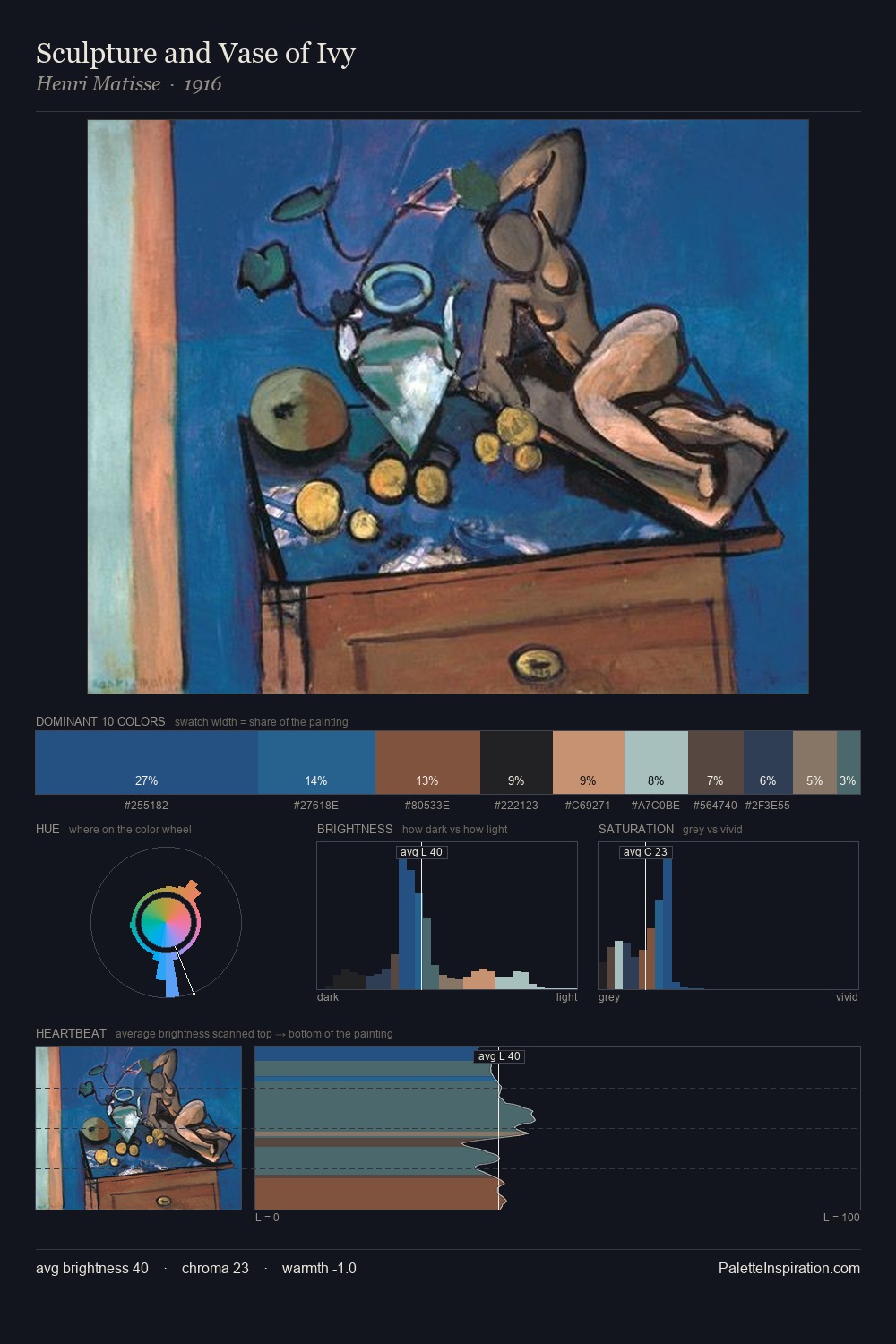Screen dimensions: 896x1344
Task: Click 'grey vs vivid' caption
Action: point(712,830)
